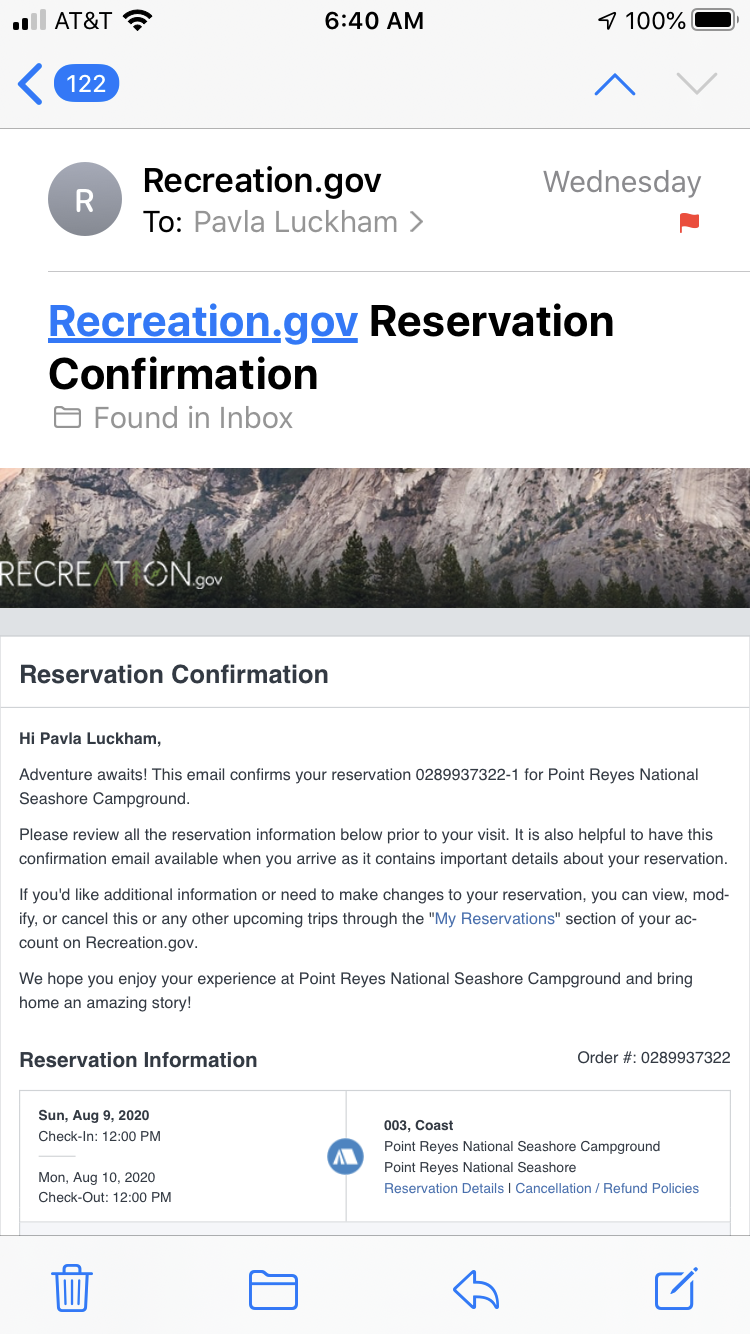Image resolution: width=750 pixels, height=1334 pixels.
Task: Tap the sender avatar circle R
Action: click(85, 200)
